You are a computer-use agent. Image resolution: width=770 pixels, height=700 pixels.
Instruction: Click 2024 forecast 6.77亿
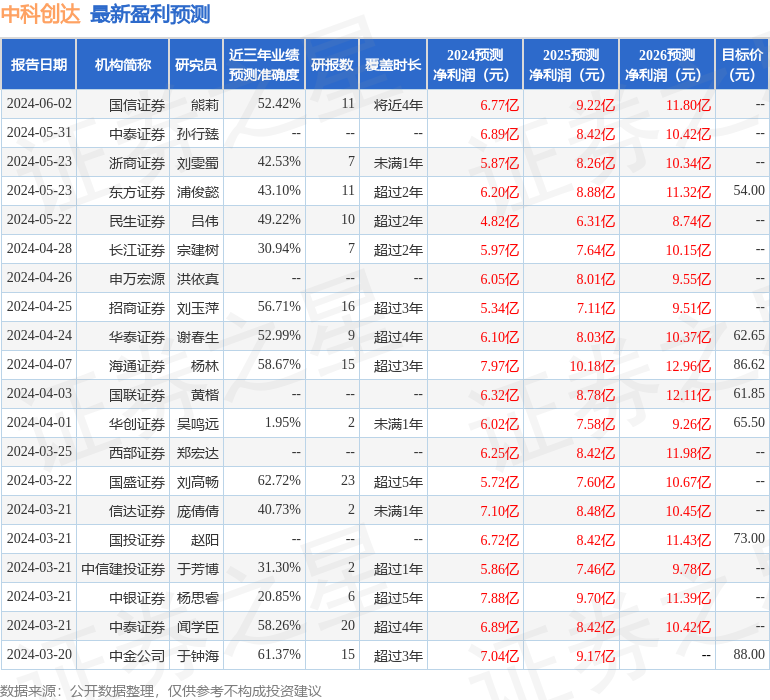tap(499, 105)
